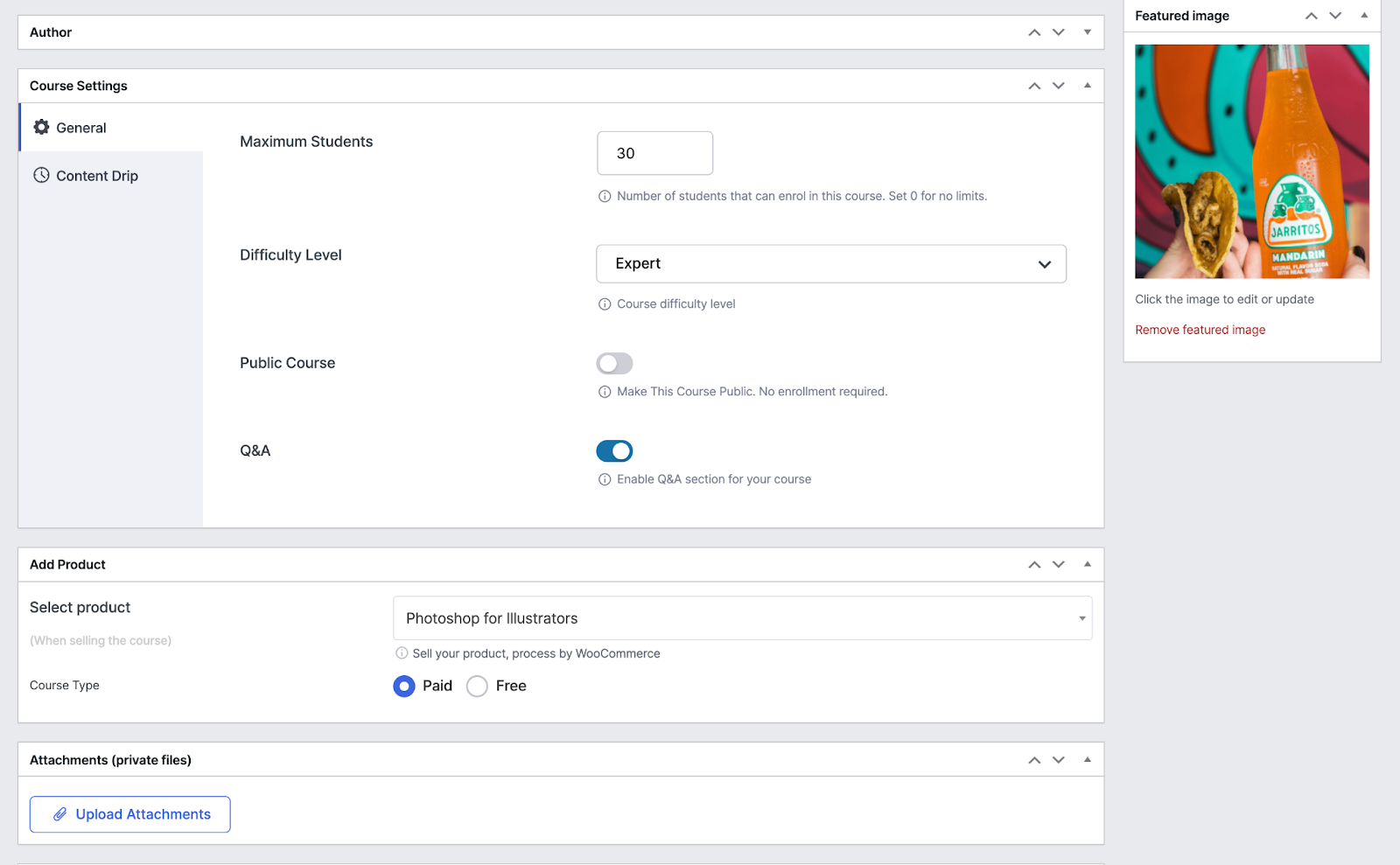The width and height of the screenshot is (1400, 865).
Task: Move Add Product panel up
Action: pyautogui.click(x=1034, y=565)
